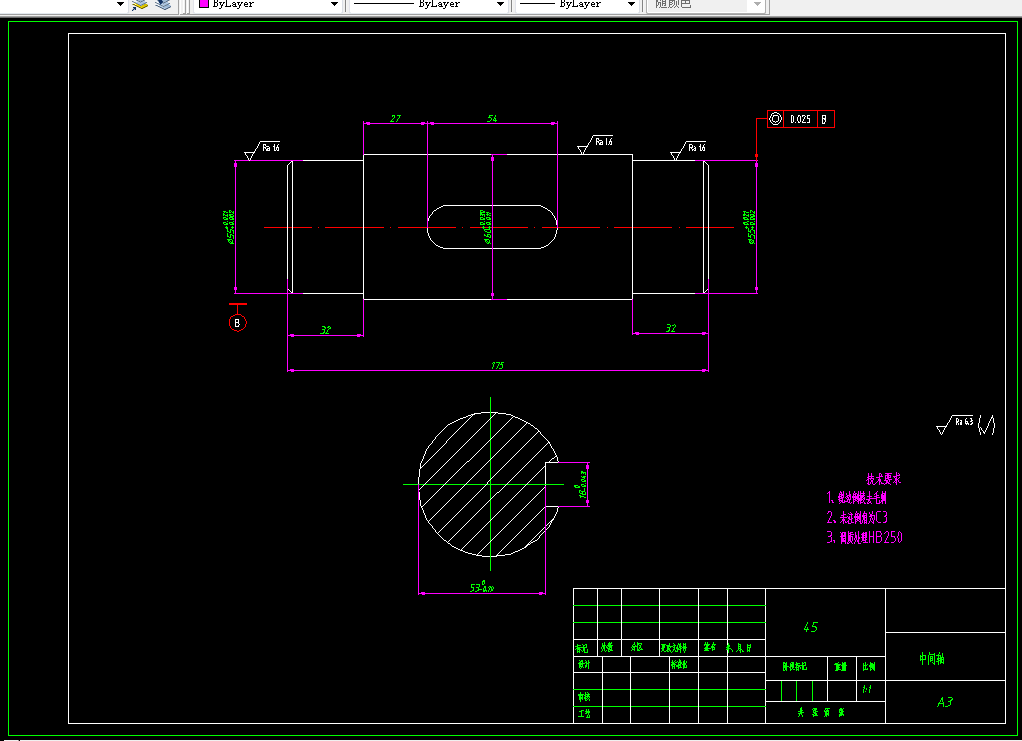The width and height of the screenshot is (1022, 741).
Task: Select the 设计 title block label
Action: 584,665
